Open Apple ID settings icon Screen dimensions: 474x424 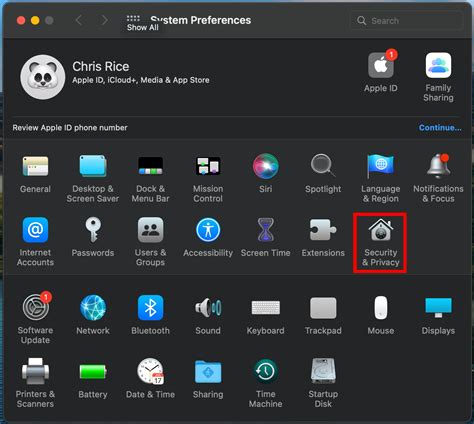click(x=381, y=65)
